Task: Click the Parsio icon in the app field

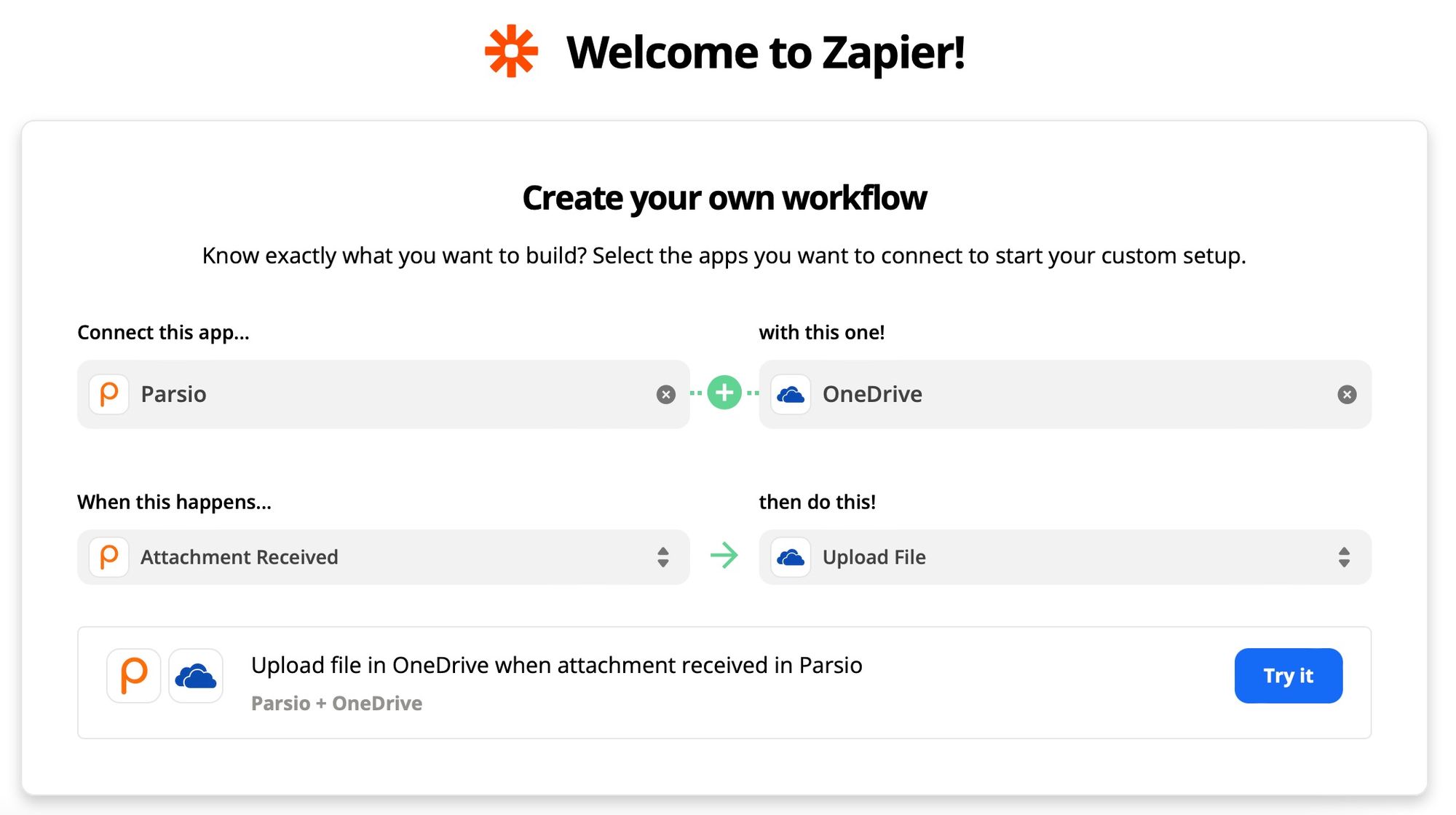Action: click(109, 394)
